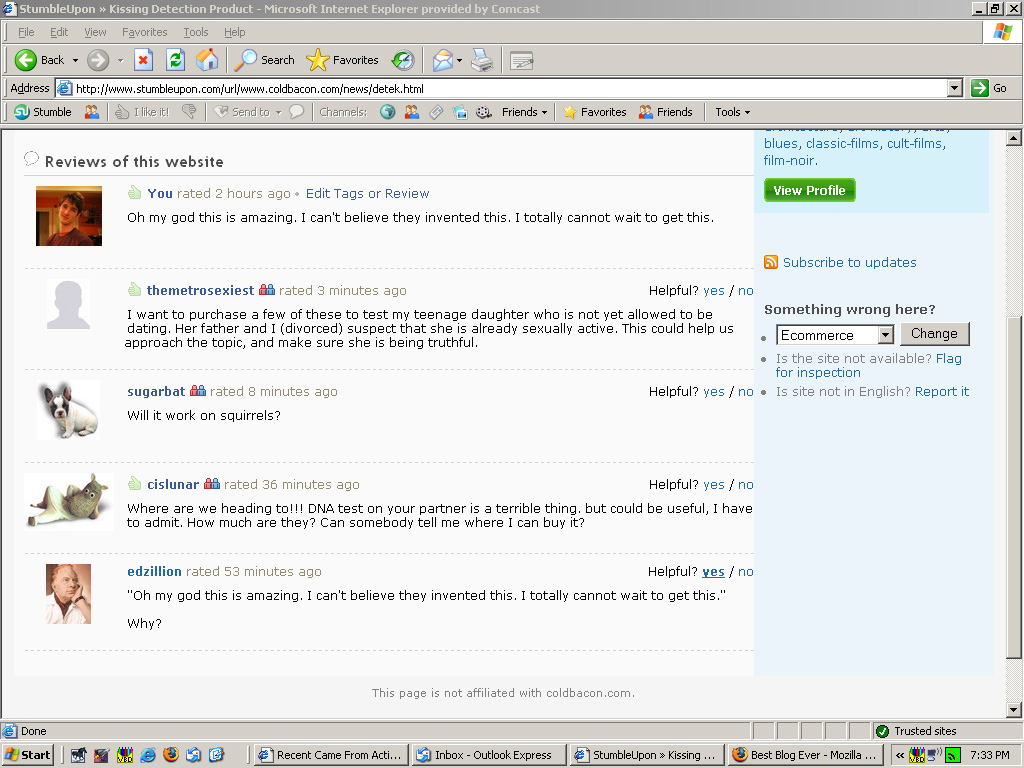Switch to Recent Came From Activity window
Image resolution: width=1024 pixels, height=768 pixels.
332,755
